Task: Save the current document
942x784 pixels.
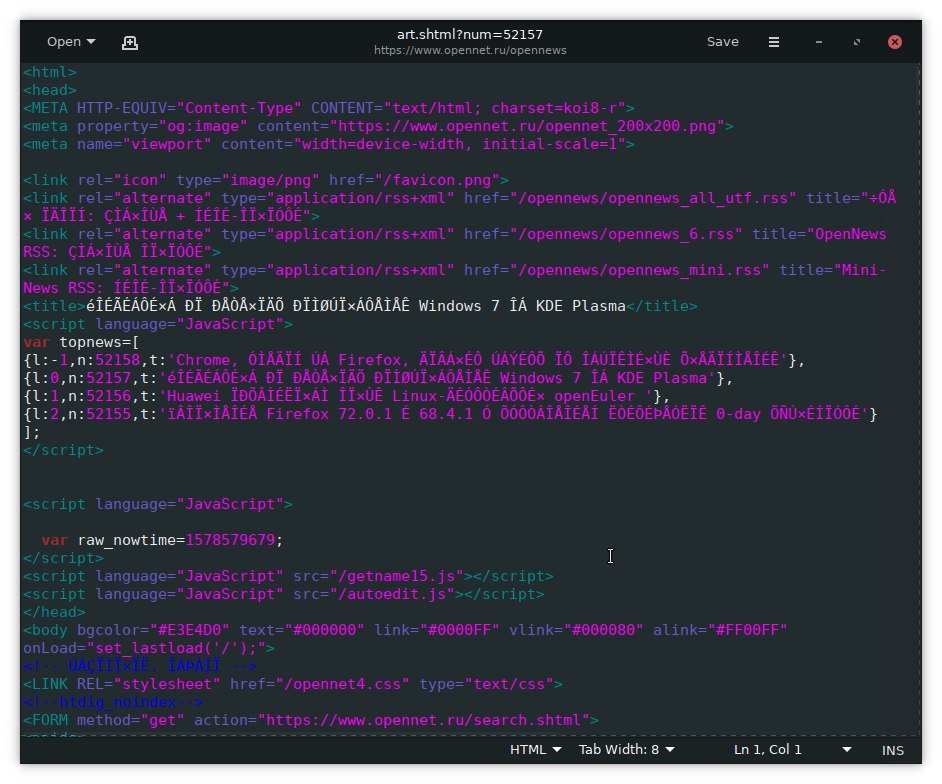Action: pos(722,41)
